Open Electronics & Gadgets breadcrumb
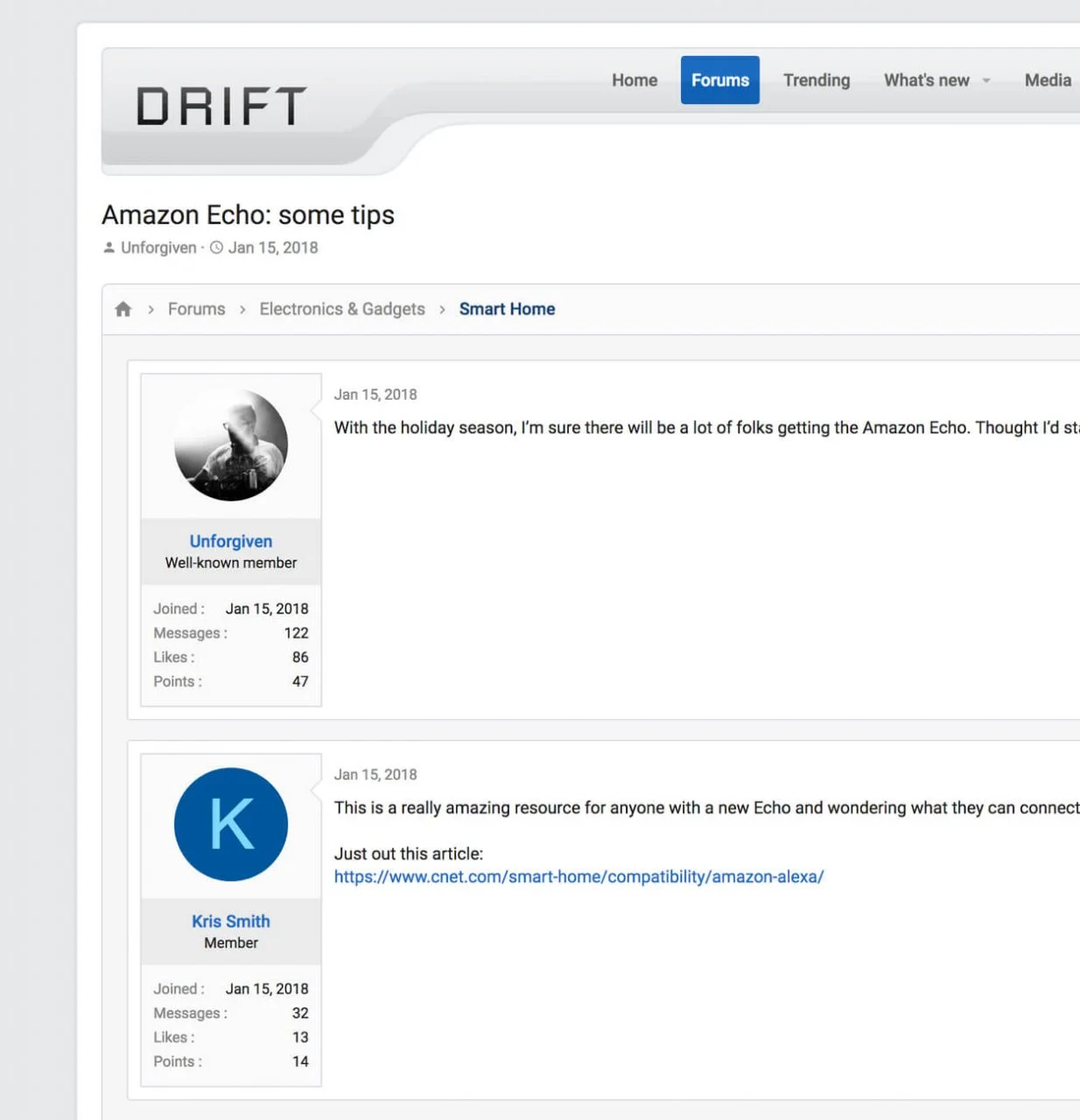 pyautogui.click(x=341, y=309)
